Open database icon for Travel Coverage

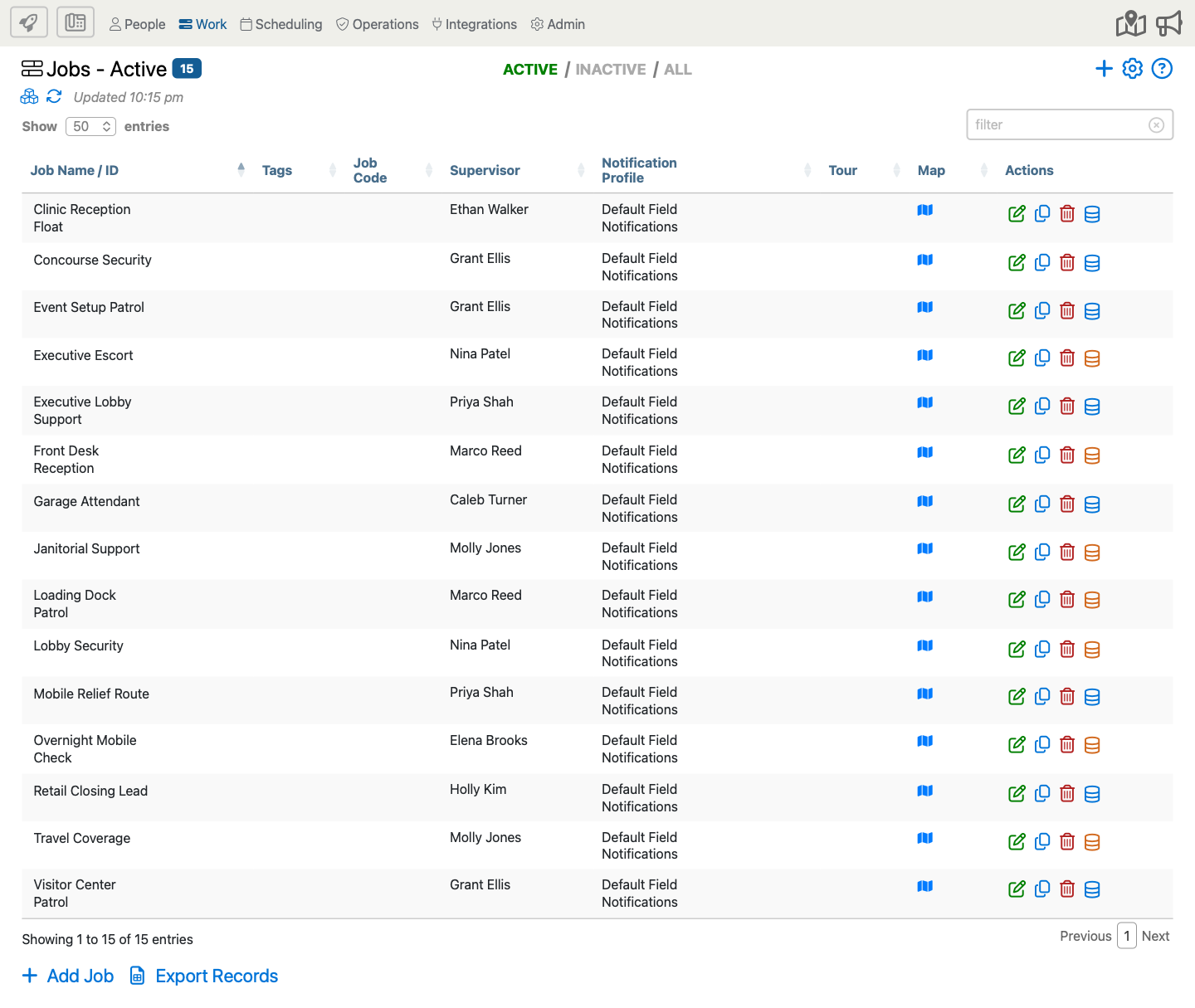[x=1092, y=842]
